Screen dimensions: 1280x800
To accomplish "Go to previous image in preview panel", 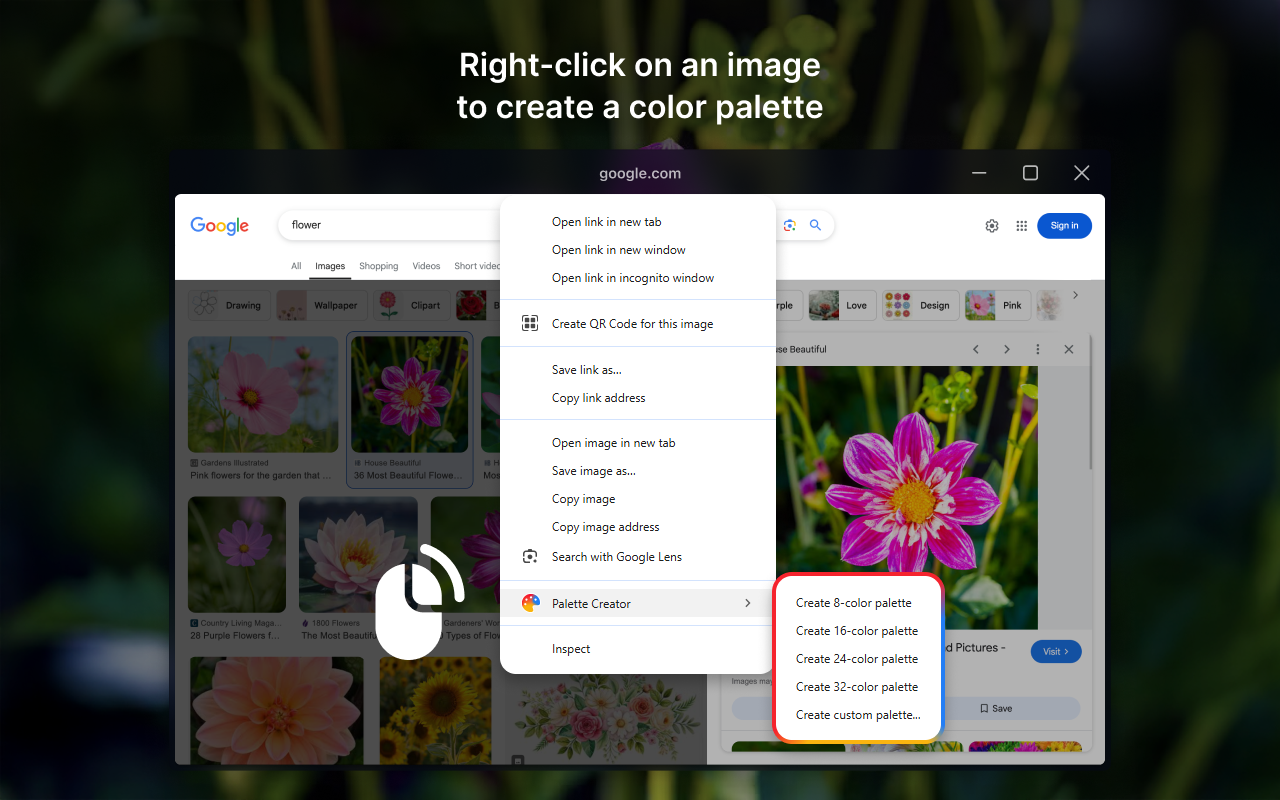I will 976,349.
